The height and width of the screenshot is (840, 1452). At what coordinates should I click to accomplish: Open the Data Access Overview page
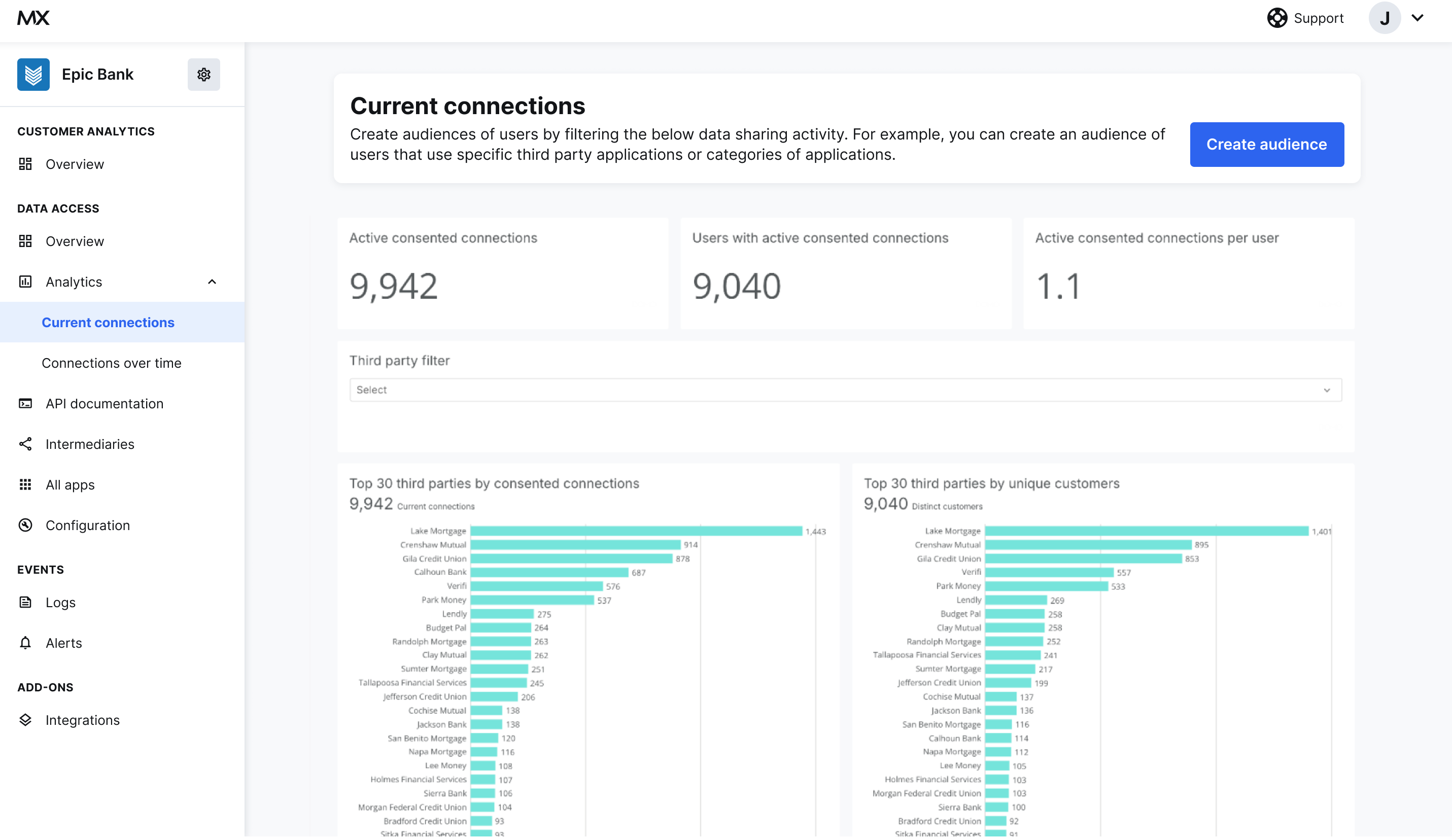tap(75, 241)
